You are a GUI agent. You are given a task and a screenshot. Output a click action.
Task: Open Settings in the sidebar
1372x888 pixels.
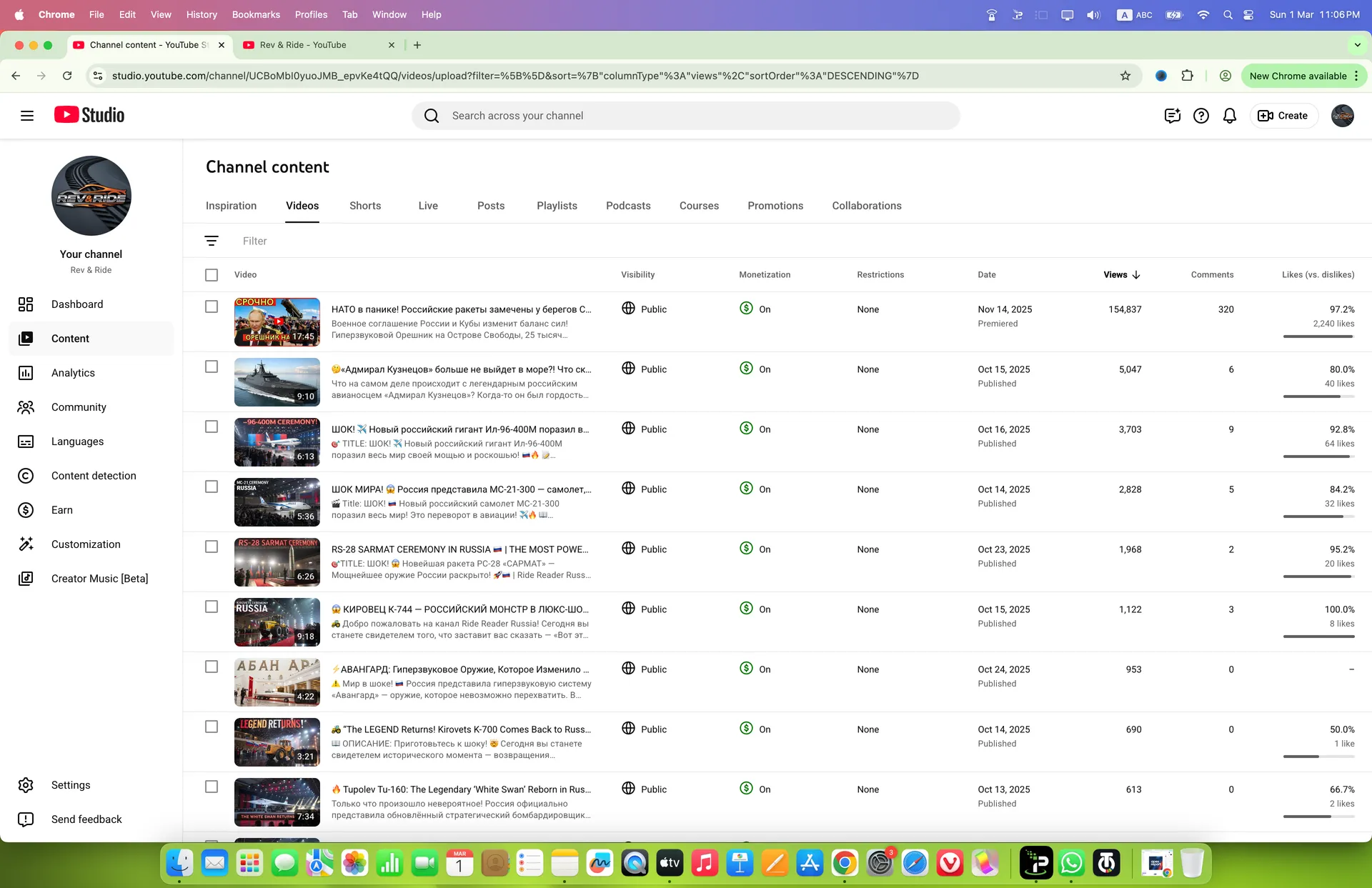coord(91,785)
